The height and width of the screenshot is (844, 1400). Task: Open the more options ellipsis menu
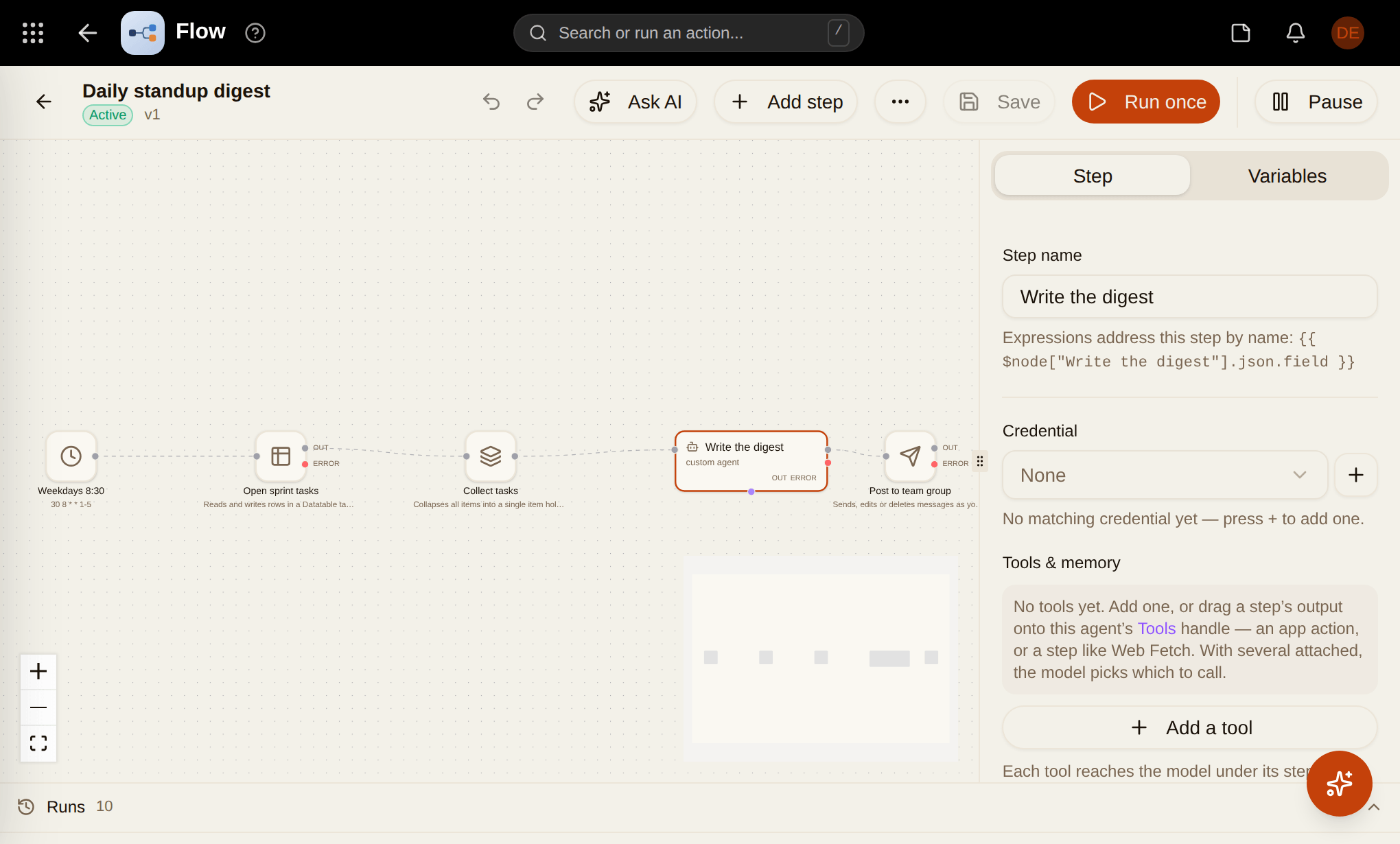pos(900,102)
